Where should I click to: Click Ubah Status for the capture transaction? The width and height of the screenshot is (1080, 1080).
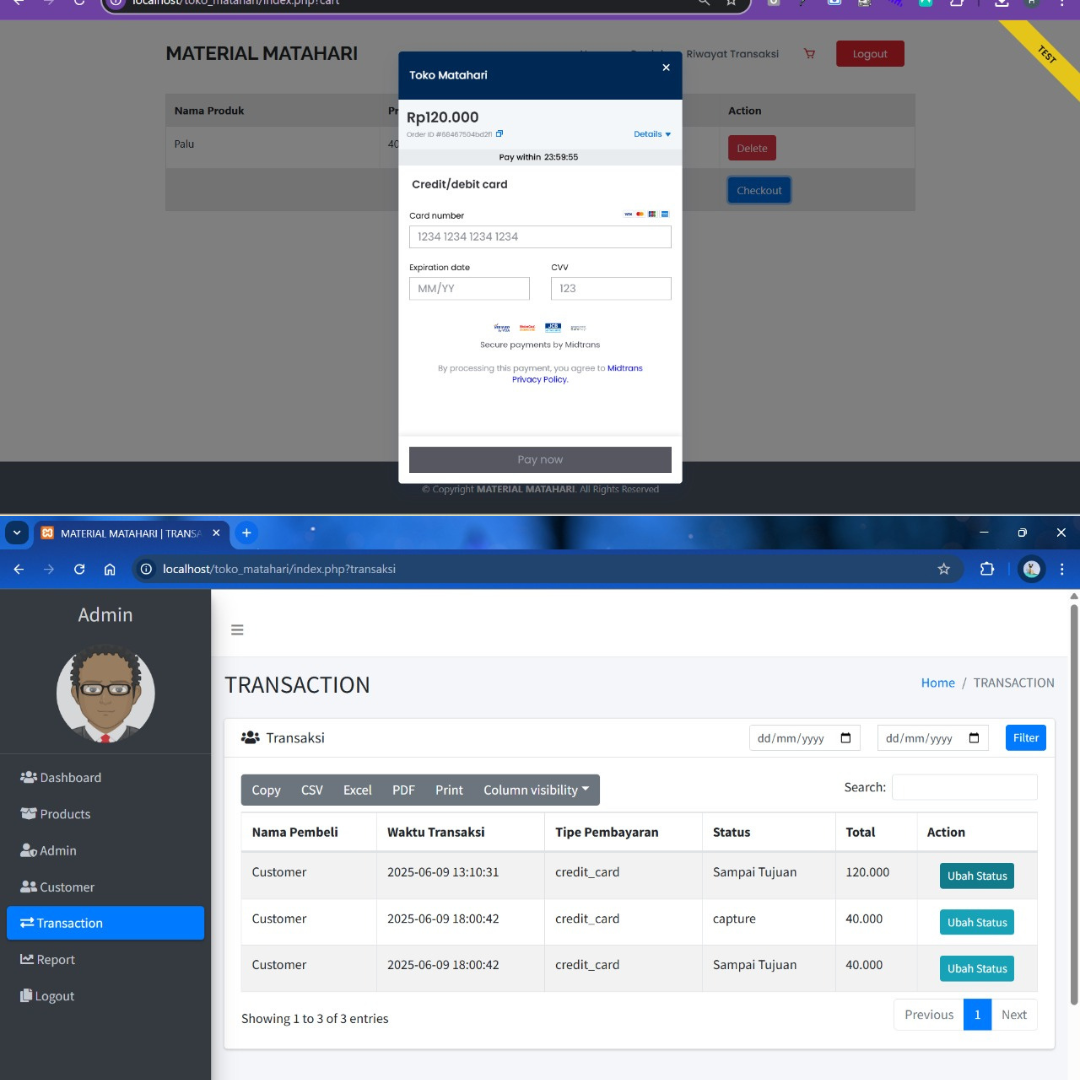click(x=976, y=922)
